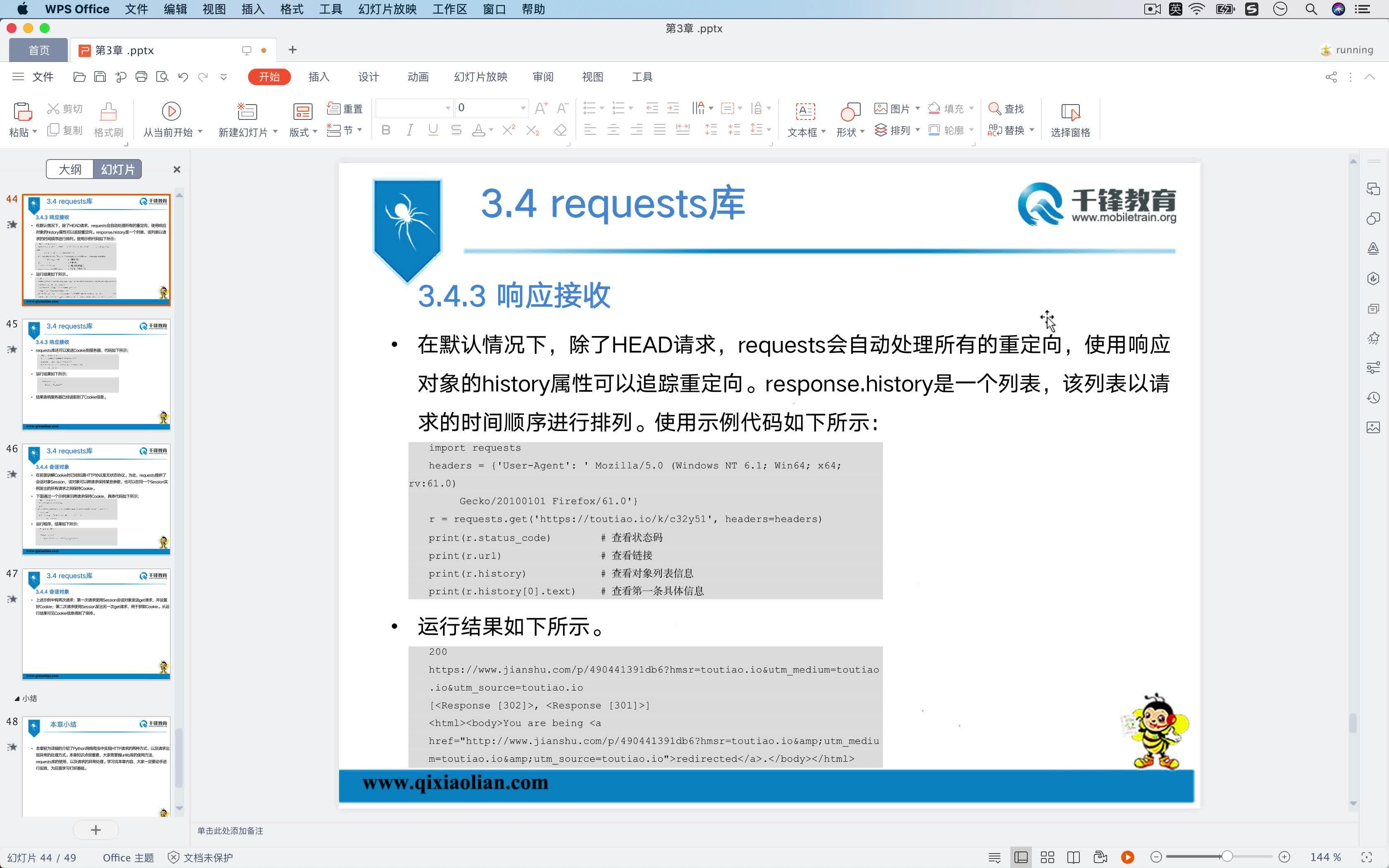The width and height of the screenshot is (1389, 868).
Task: Click 文档未保护 in status bar
Action: pos(200,857)
